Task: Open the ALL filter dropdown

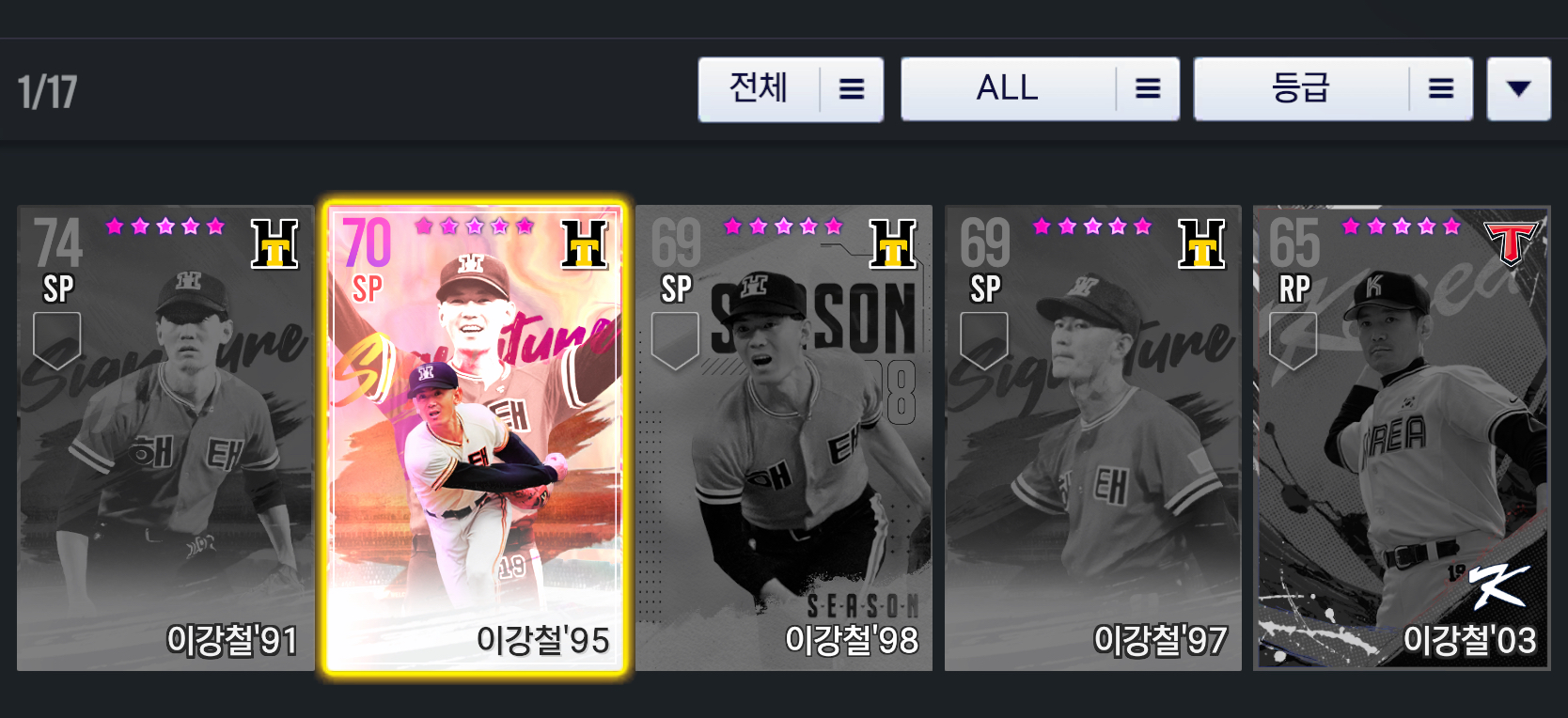Action: (x=1040, y=89)
